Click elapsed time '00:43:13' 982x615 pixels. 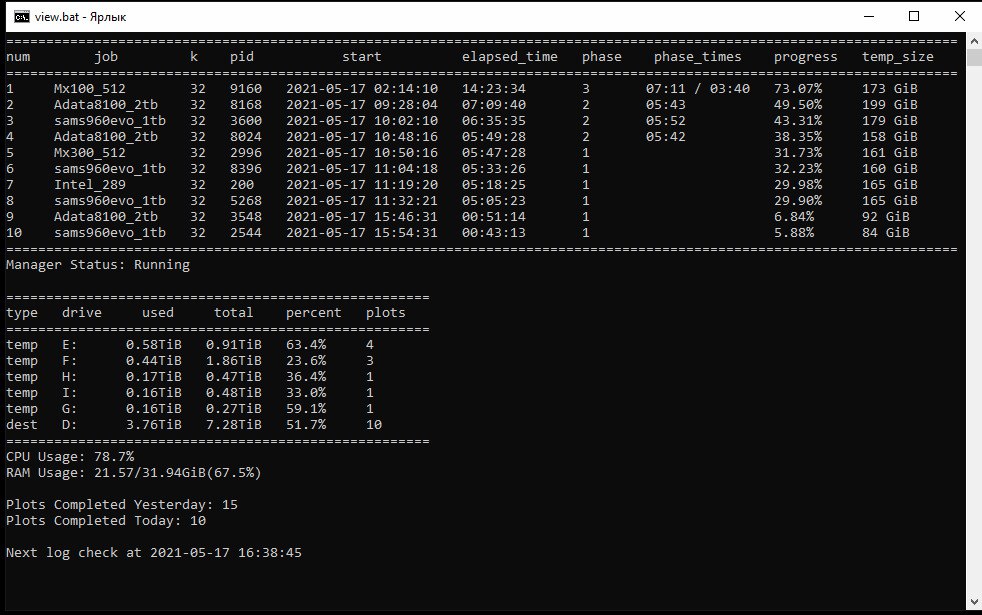point(494,233)
